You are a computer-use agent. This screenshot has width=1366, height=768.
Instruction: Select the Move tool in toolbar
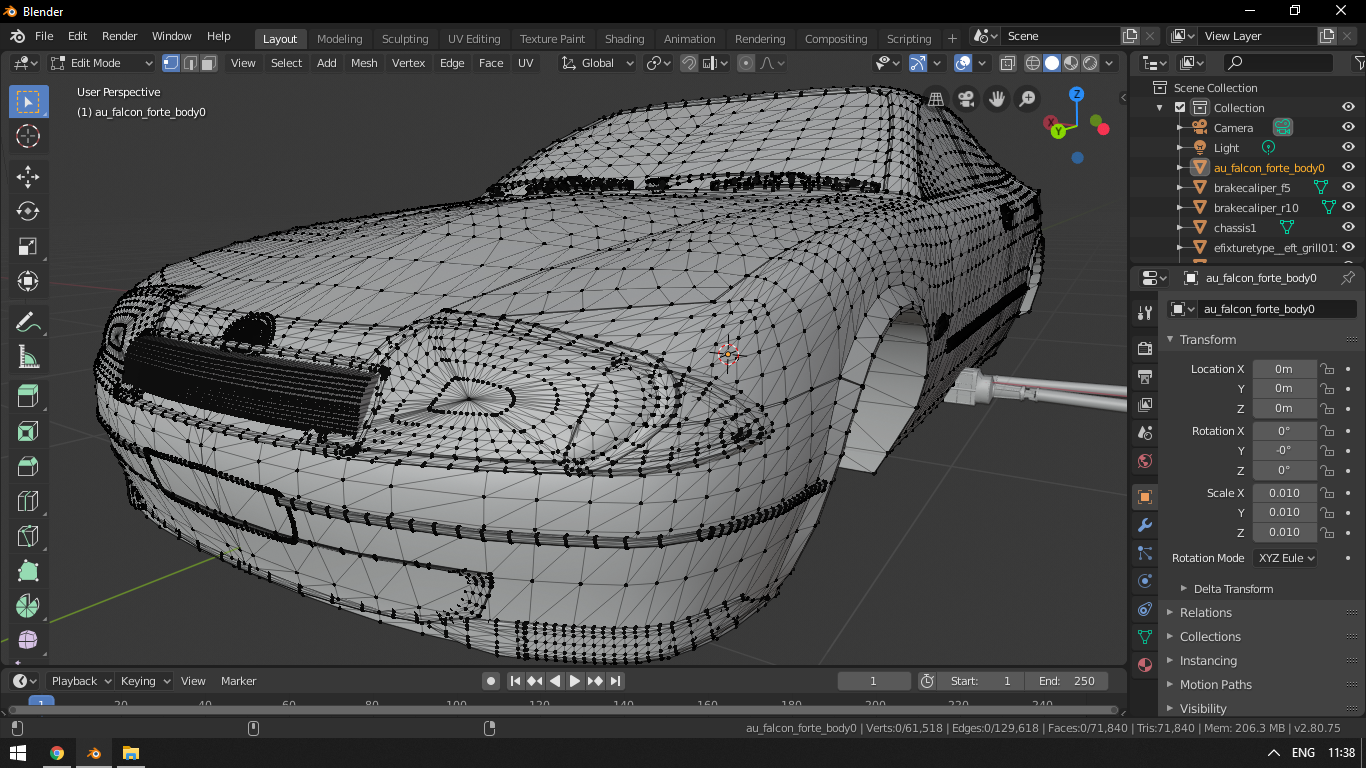[28, 177]
